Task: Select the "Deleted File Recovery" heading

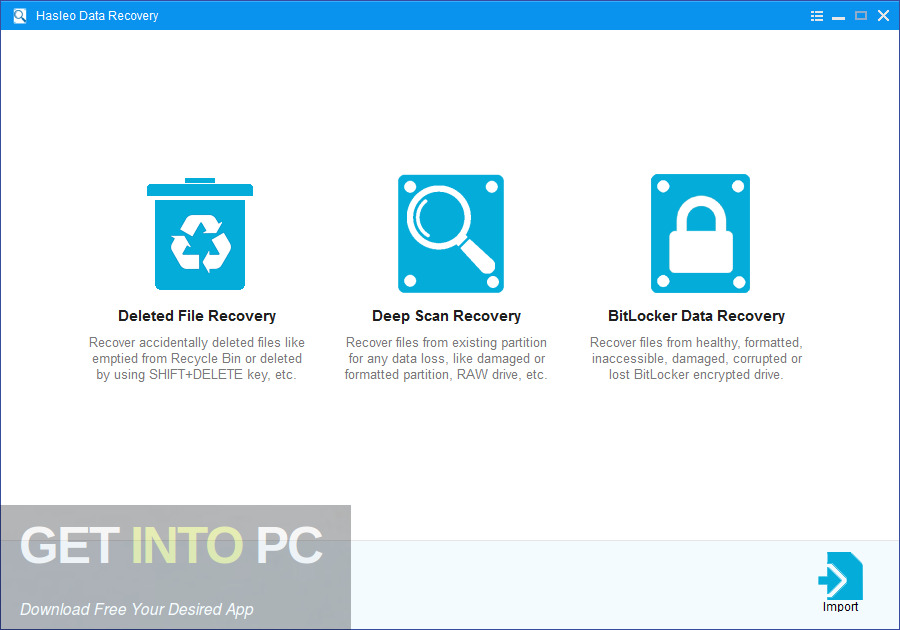Action: point(197,316)
